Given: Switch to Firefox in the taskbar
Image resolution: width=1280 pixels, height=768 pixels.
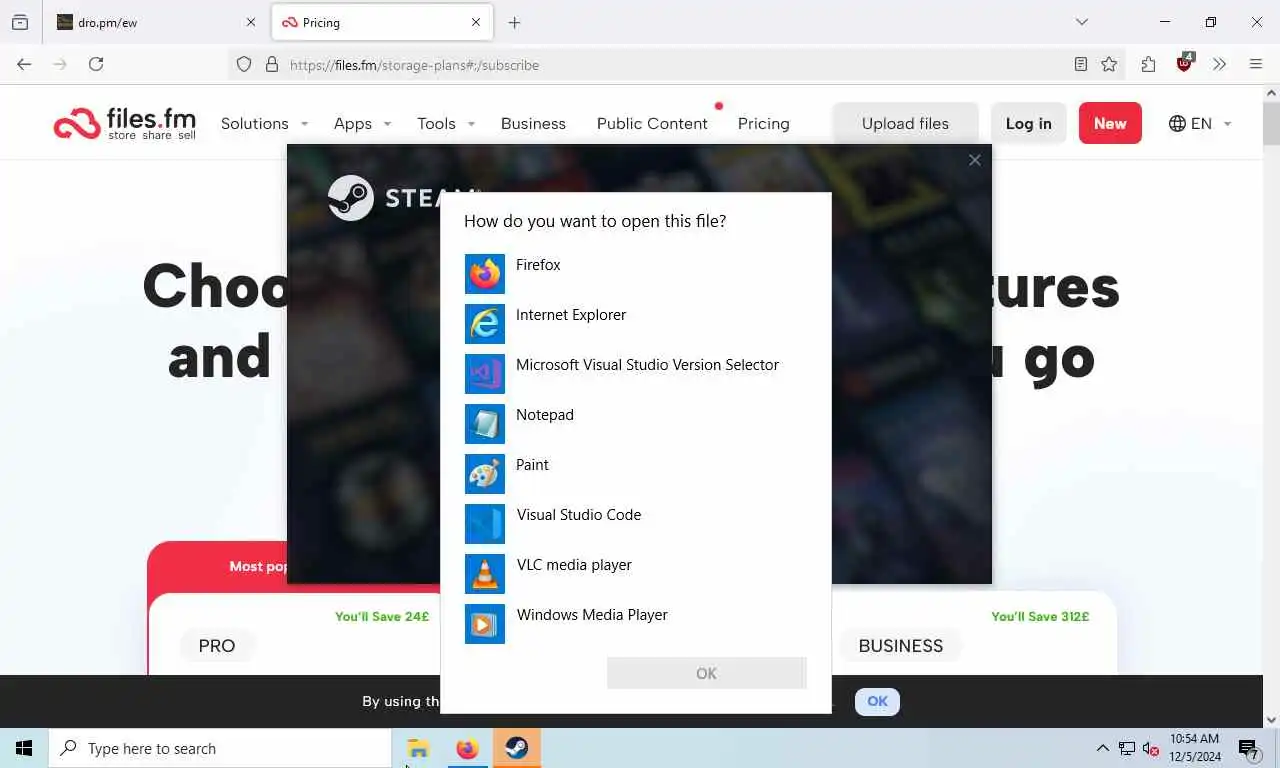Looking at the screenshot, I should (467, 748).
